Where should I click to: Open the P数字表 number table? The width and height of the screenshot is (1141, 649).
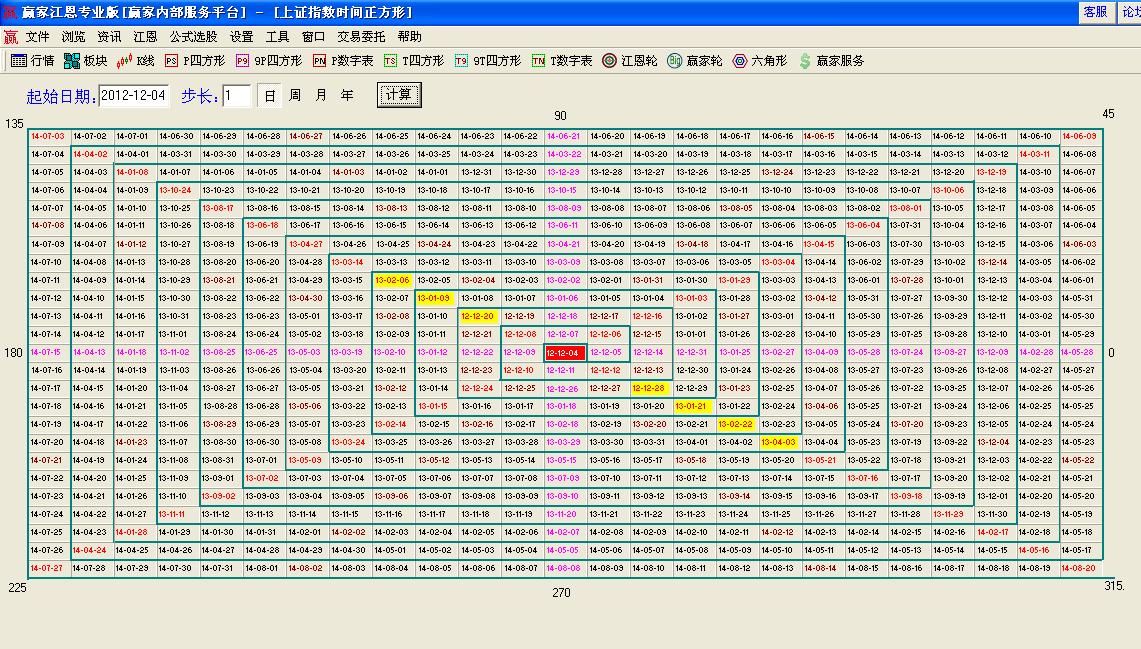click(x=343, y=61)
